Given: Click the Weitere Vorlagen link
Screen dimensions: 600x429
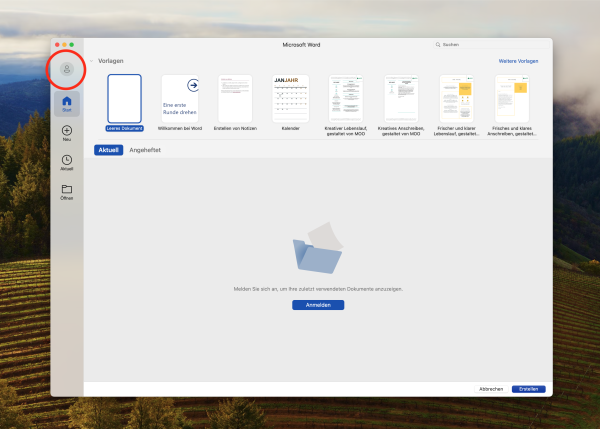Looking at the screenshot, I should pyautogui.click(x=519, y=61).
